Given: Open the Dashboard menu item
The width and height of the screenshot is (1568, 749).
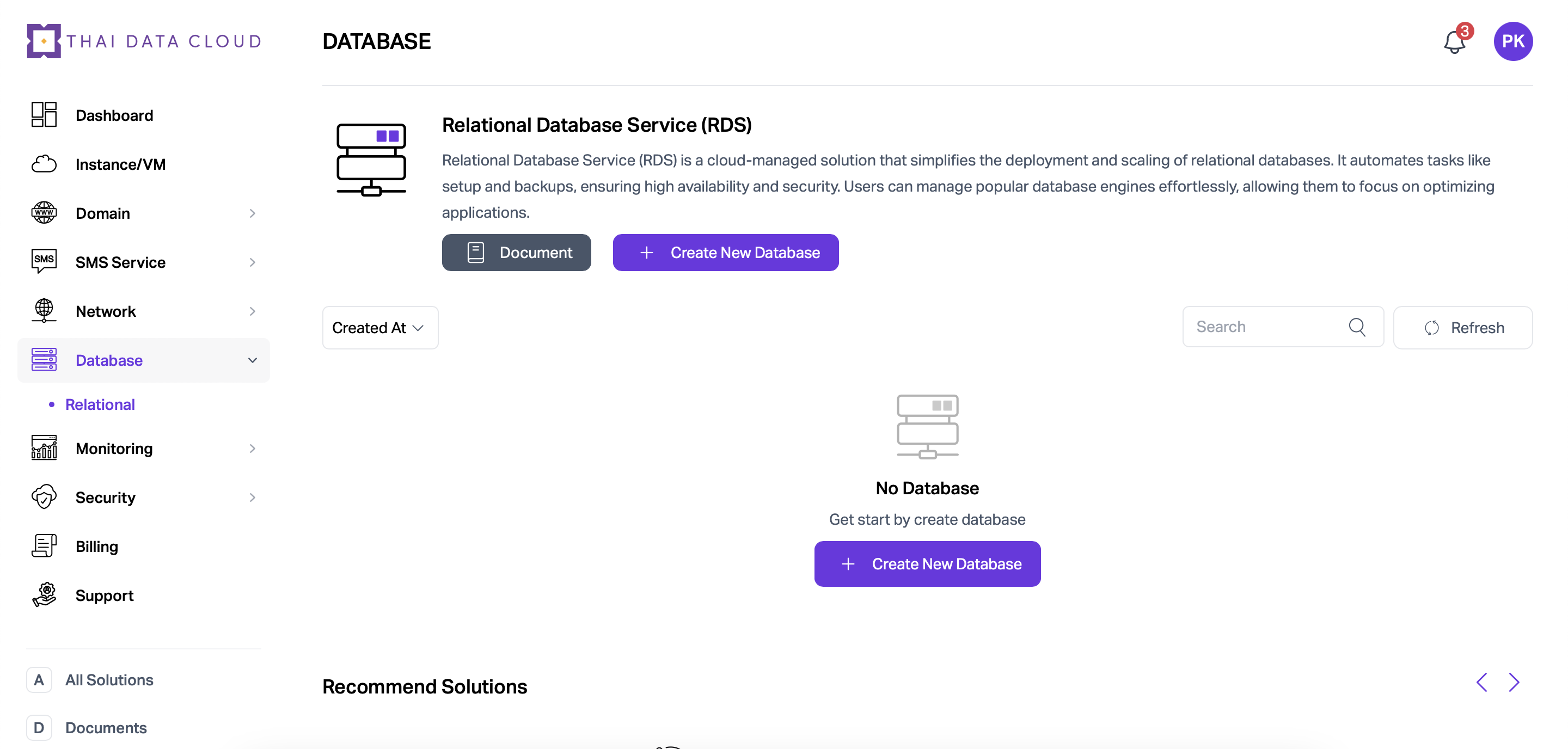Looking at the screenshot, I should [144, 115].
